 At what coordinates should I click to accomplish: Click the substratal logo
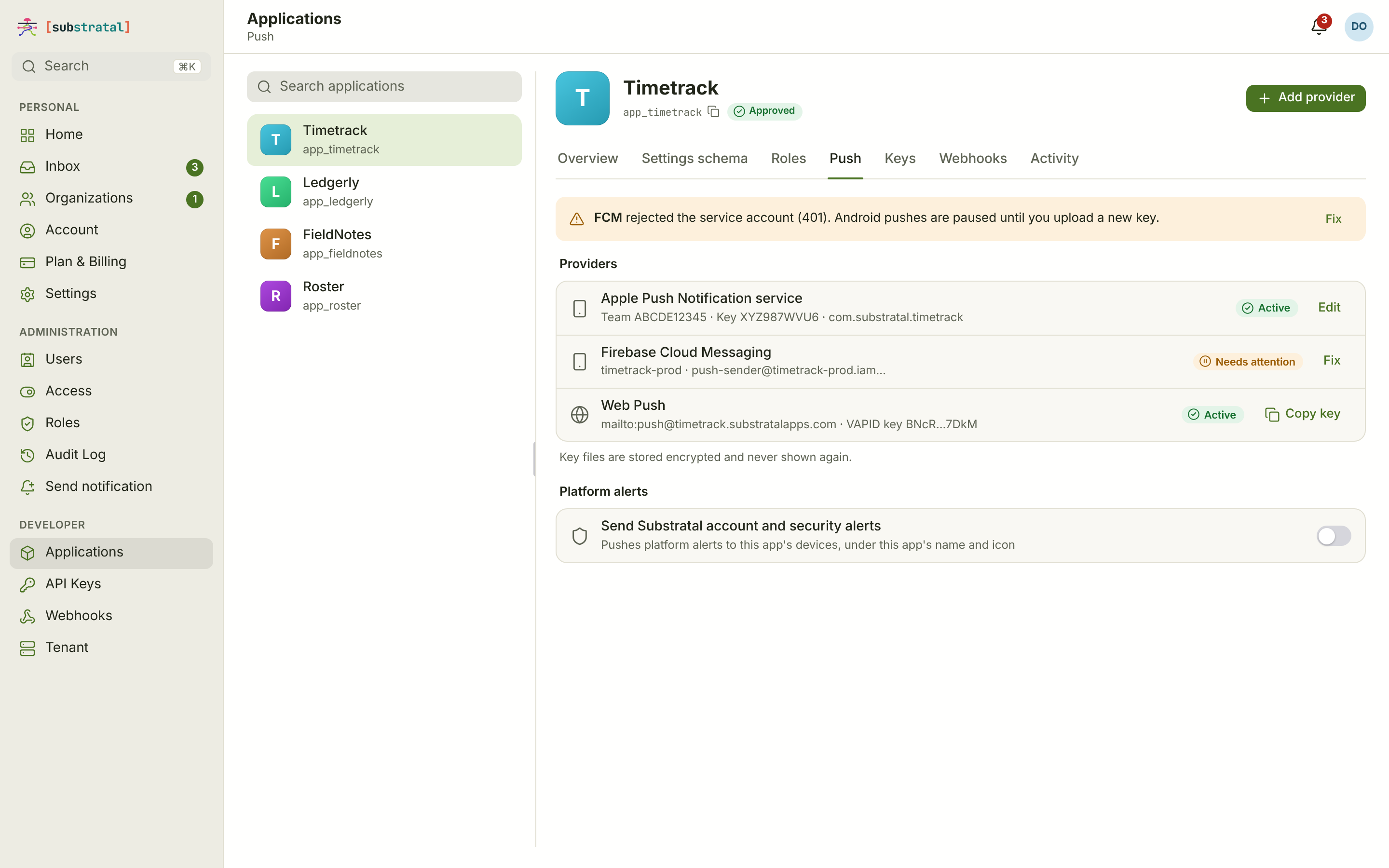(x=74, y=27)
